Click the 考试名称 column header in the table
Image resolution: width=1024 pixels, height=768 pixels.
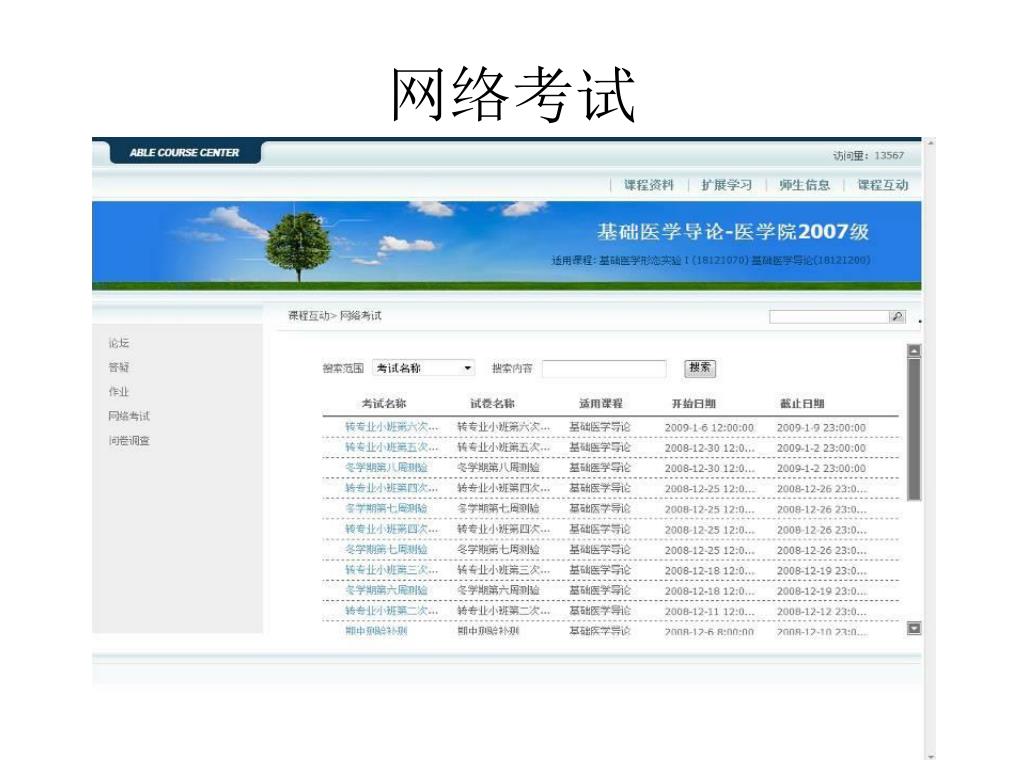pyautogui.click(x=384, y=404)
